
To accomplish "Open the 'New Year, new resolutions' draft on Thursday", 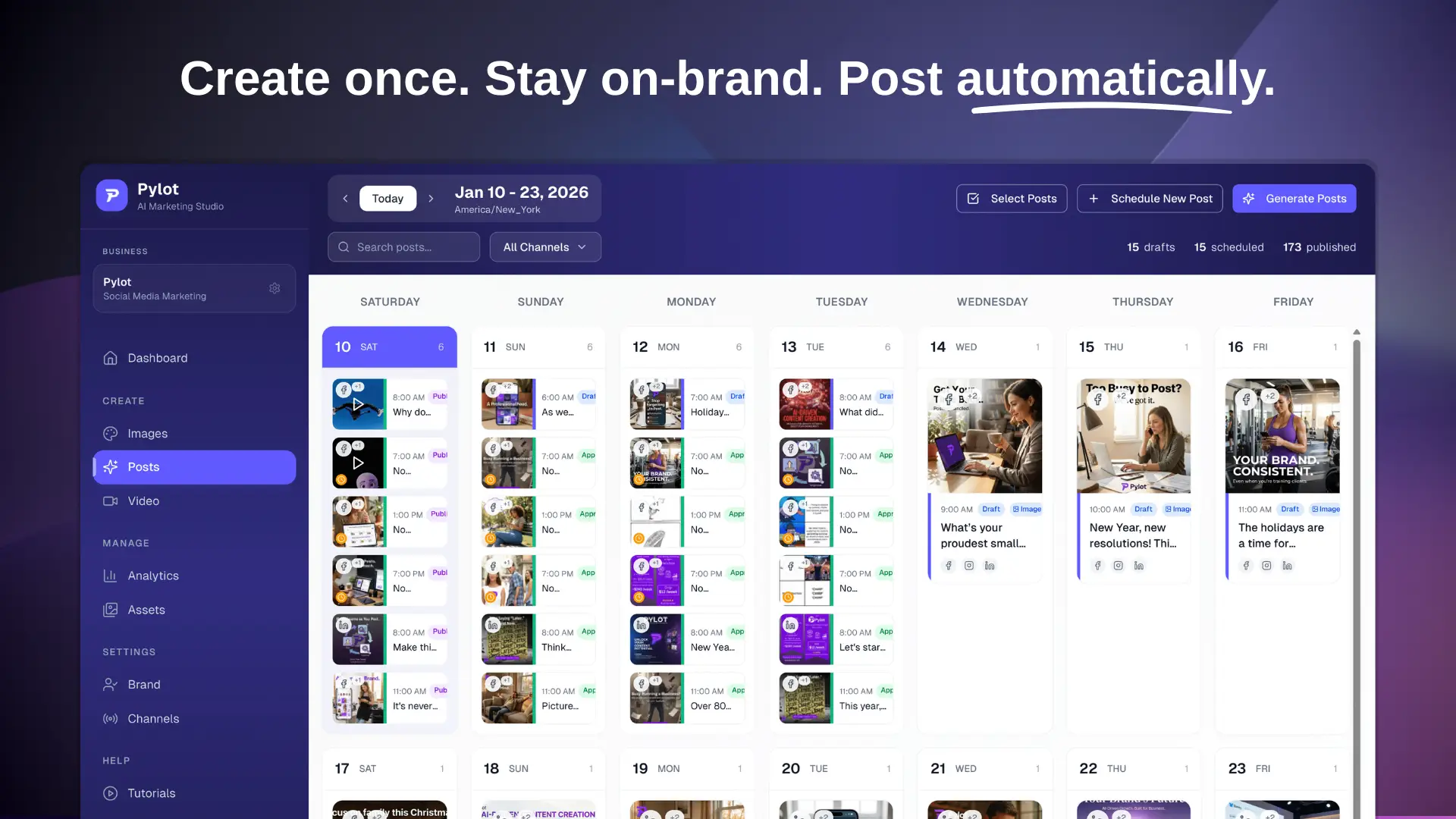I will 1133,535.
